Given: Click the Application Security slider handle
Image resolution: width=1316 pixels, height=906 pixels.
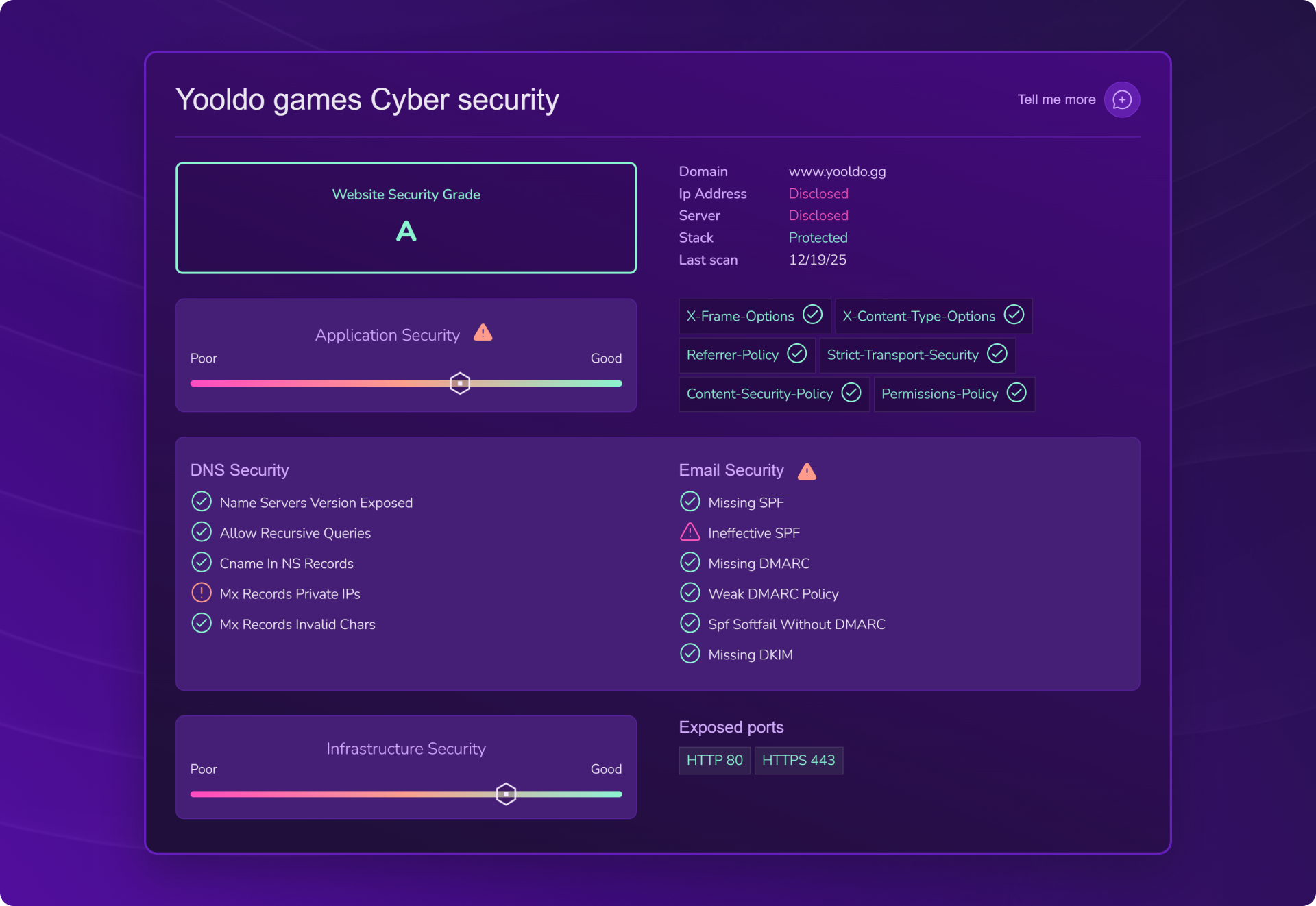Looking at the screenshot, I should click(x=460, y=383).
